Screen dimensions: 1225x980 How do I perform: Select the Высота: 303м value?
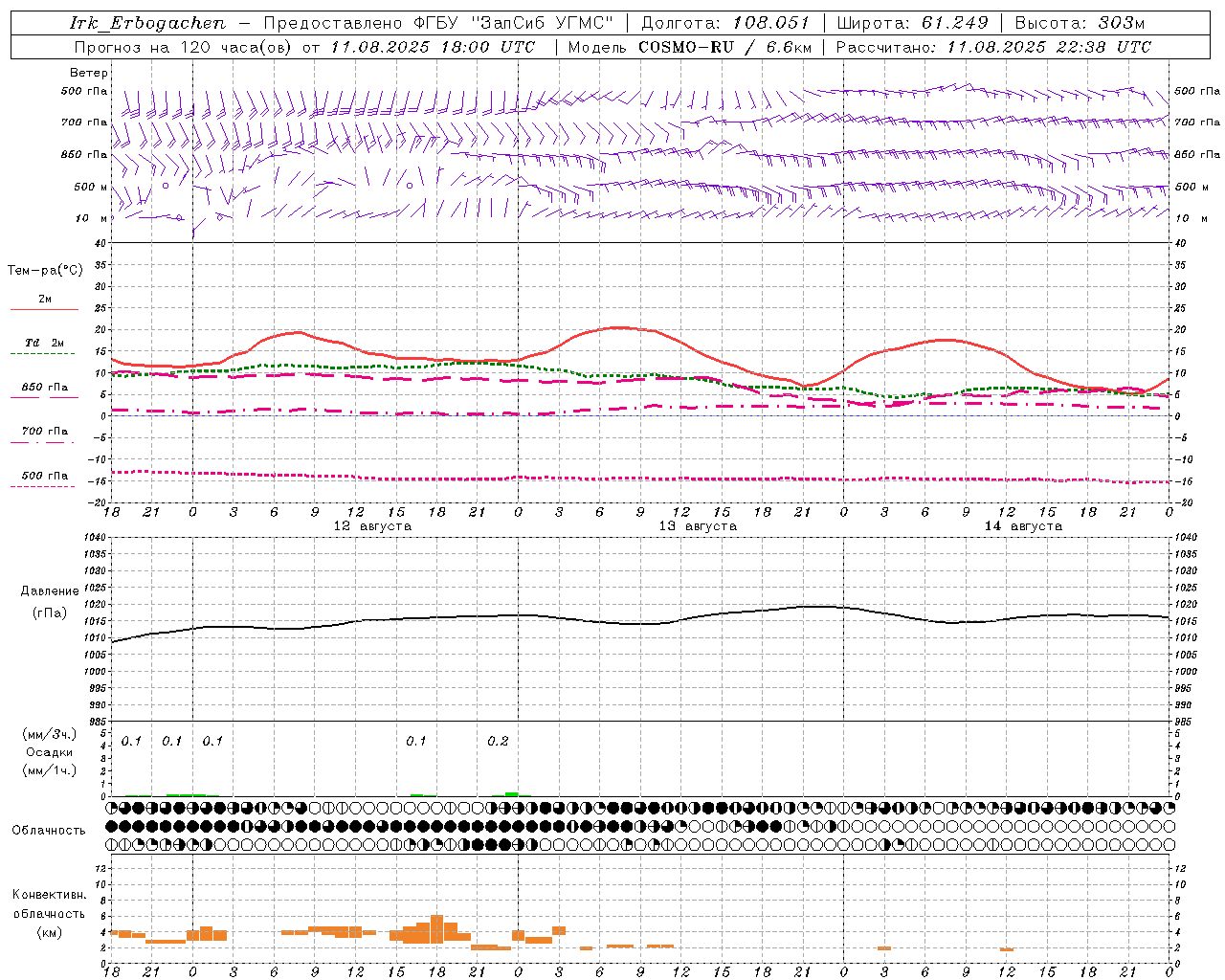[1080, 23]
